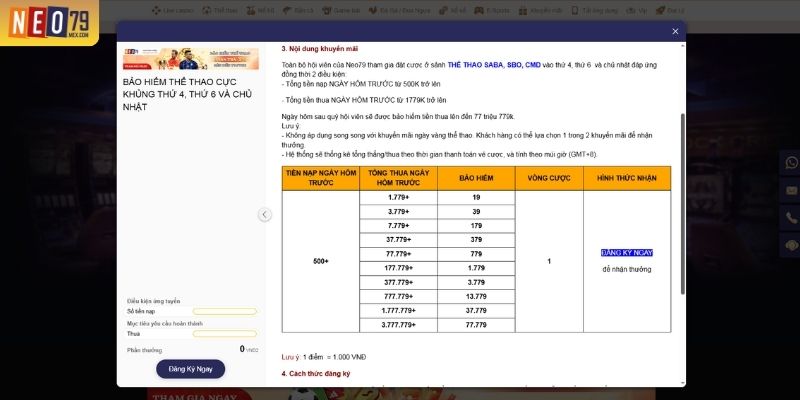Click the insurance value 779
800x400 pixels.
[x=476, y=254]
